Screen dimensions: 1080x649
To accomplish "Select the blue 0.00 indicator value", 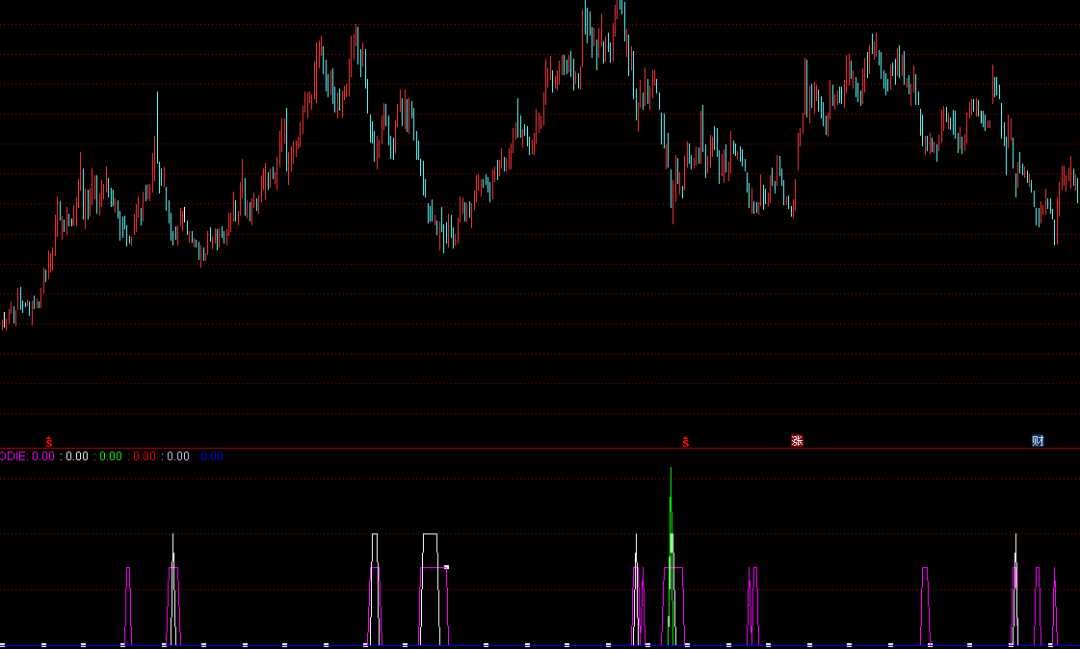I will [211, 456].
